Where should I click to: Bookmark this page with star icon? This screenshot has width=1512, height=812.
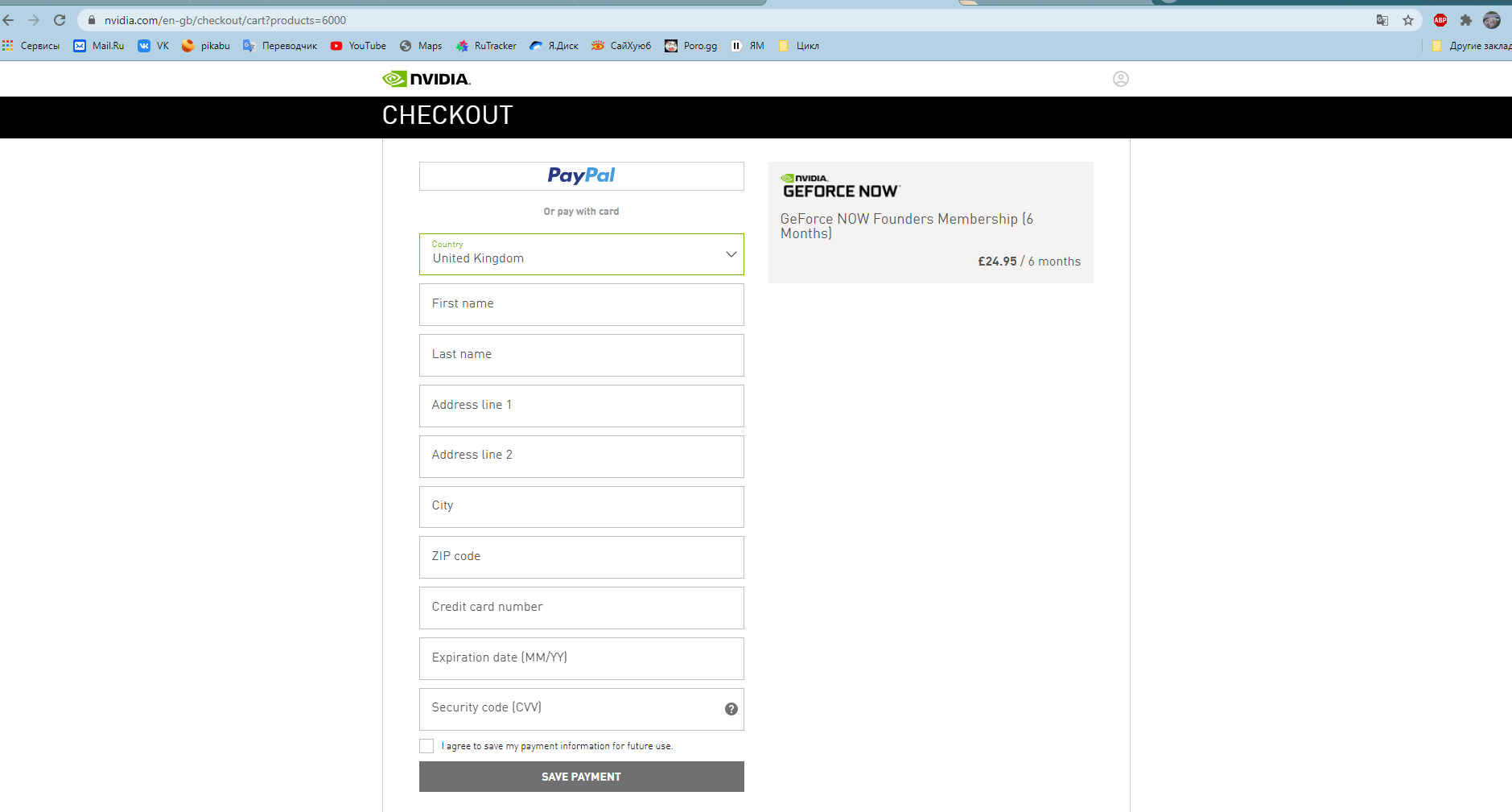(x=1408, y=20)
